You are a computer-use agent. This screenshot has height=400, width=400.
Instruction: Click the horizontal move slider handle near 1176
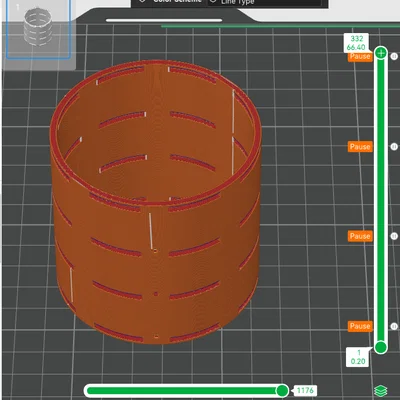click(x=282, y=390)
